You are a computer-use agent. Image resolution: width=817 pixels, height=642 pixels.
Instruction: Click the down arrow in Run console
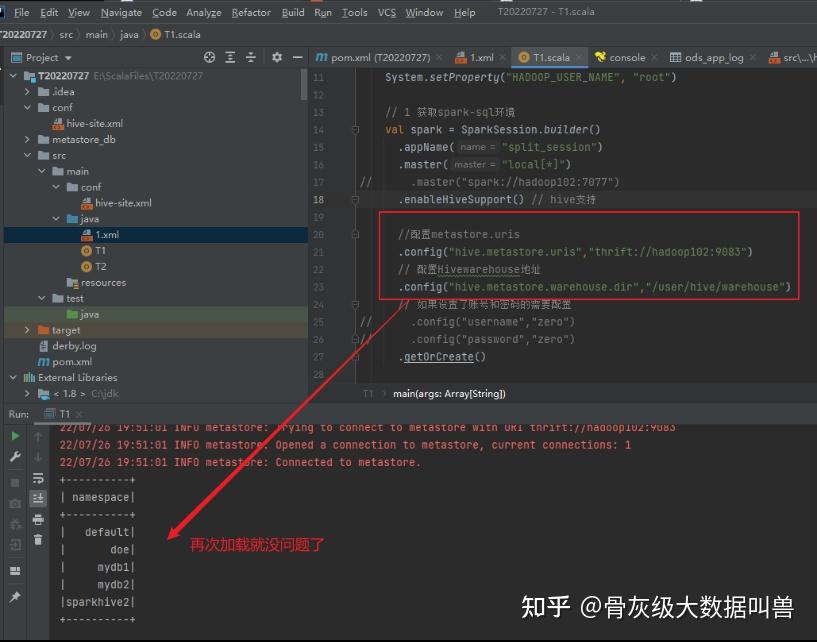pos(38,457)
